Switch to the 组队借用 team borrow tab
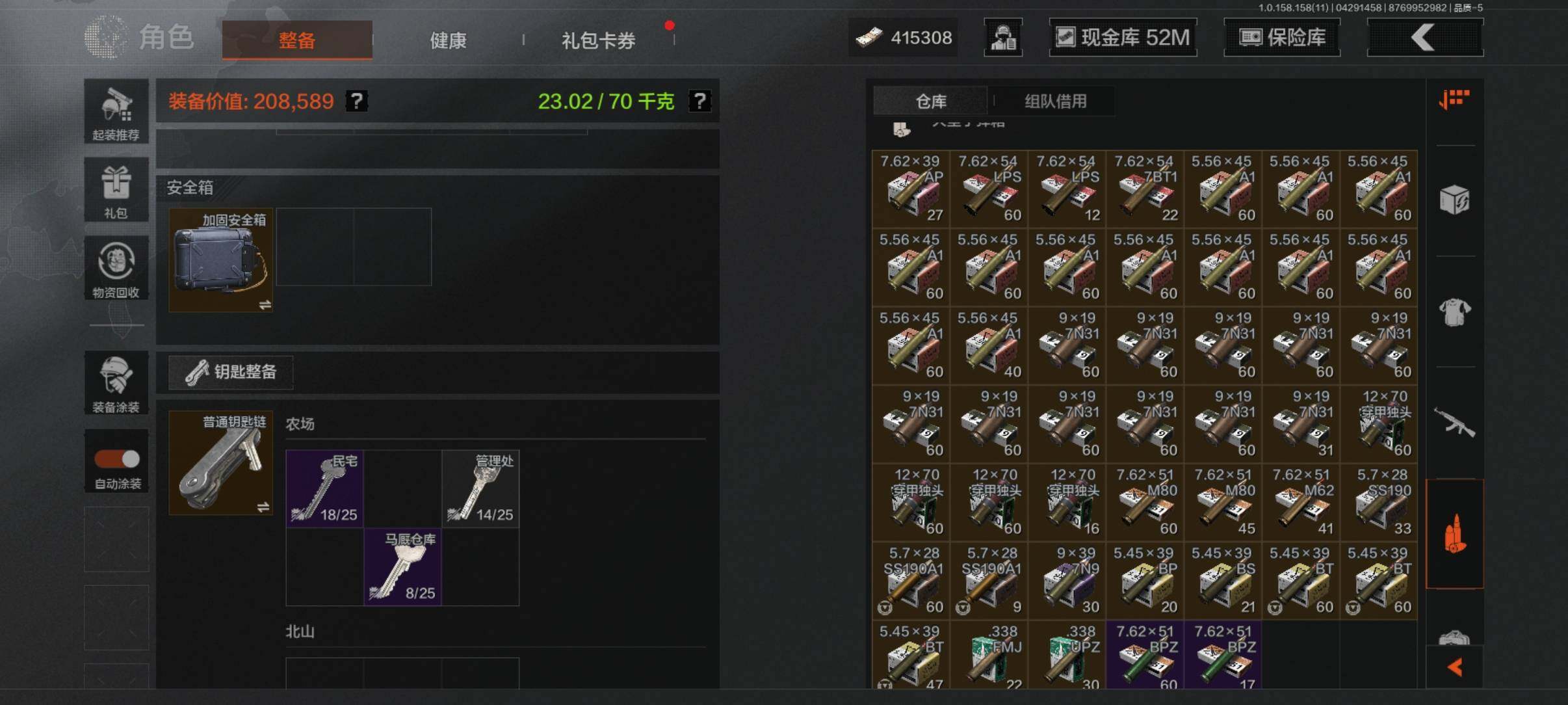Image resolution: width=1568 pixels, height=705 pixels. [1056, 101]
